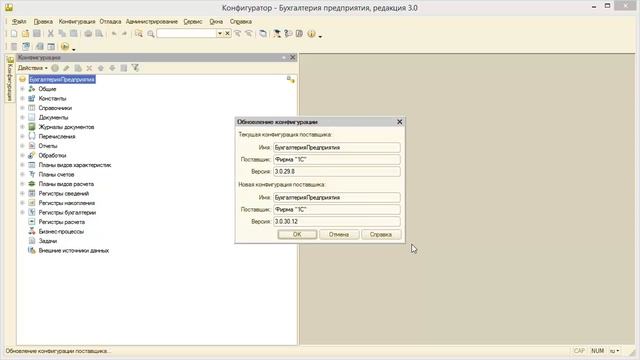Open the Syntax assistant icon

277,33
